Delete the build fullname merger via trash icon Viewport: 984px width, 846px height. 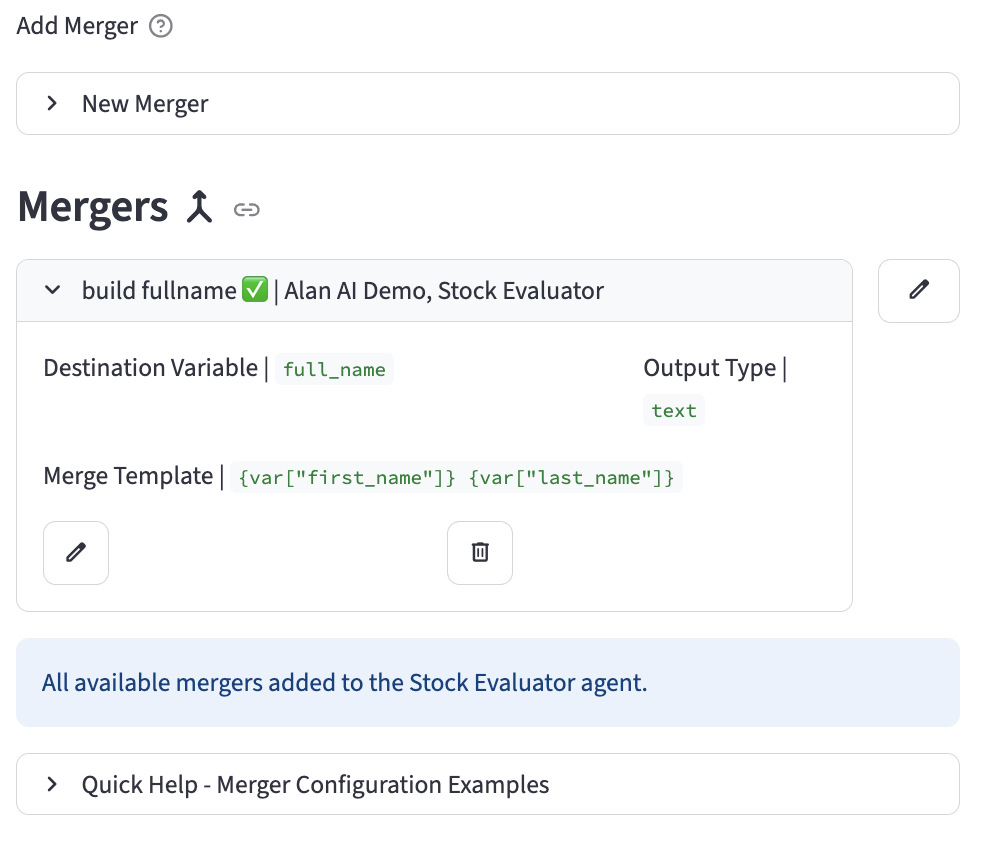[x=480, y=552]
